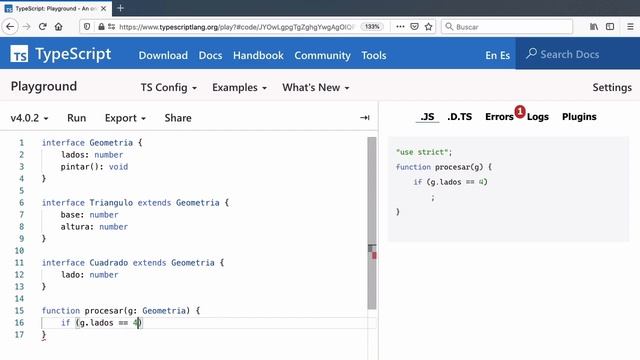Open the Examples dropdown

click(x=239, y=88)
